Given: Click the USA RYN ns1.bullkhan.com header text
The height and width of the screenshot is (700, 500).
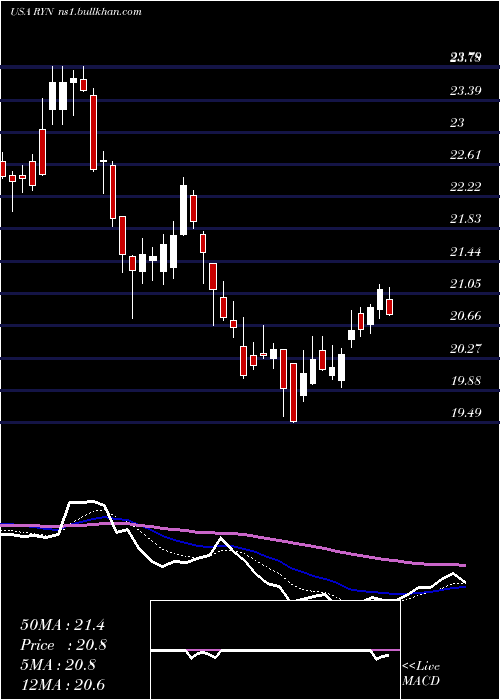Looking at the screenshot, I should point(75,12).
